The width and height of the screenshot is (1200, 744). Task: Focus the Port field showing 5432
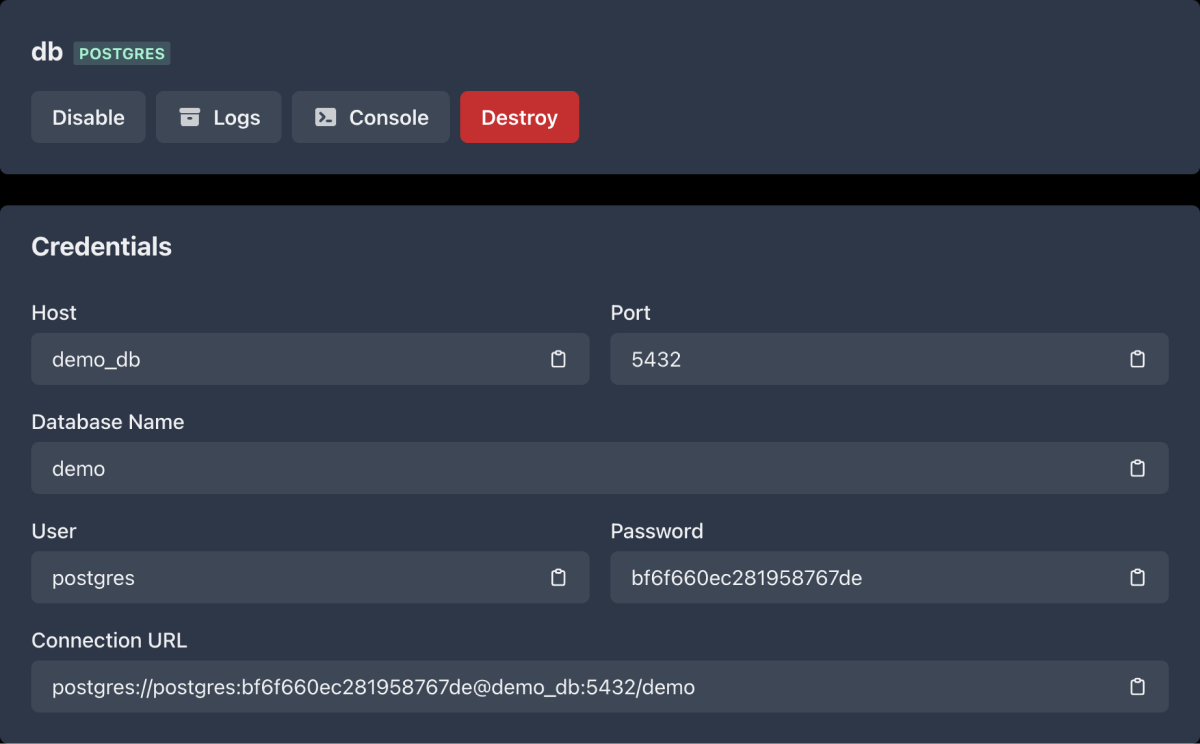point(860,359)
